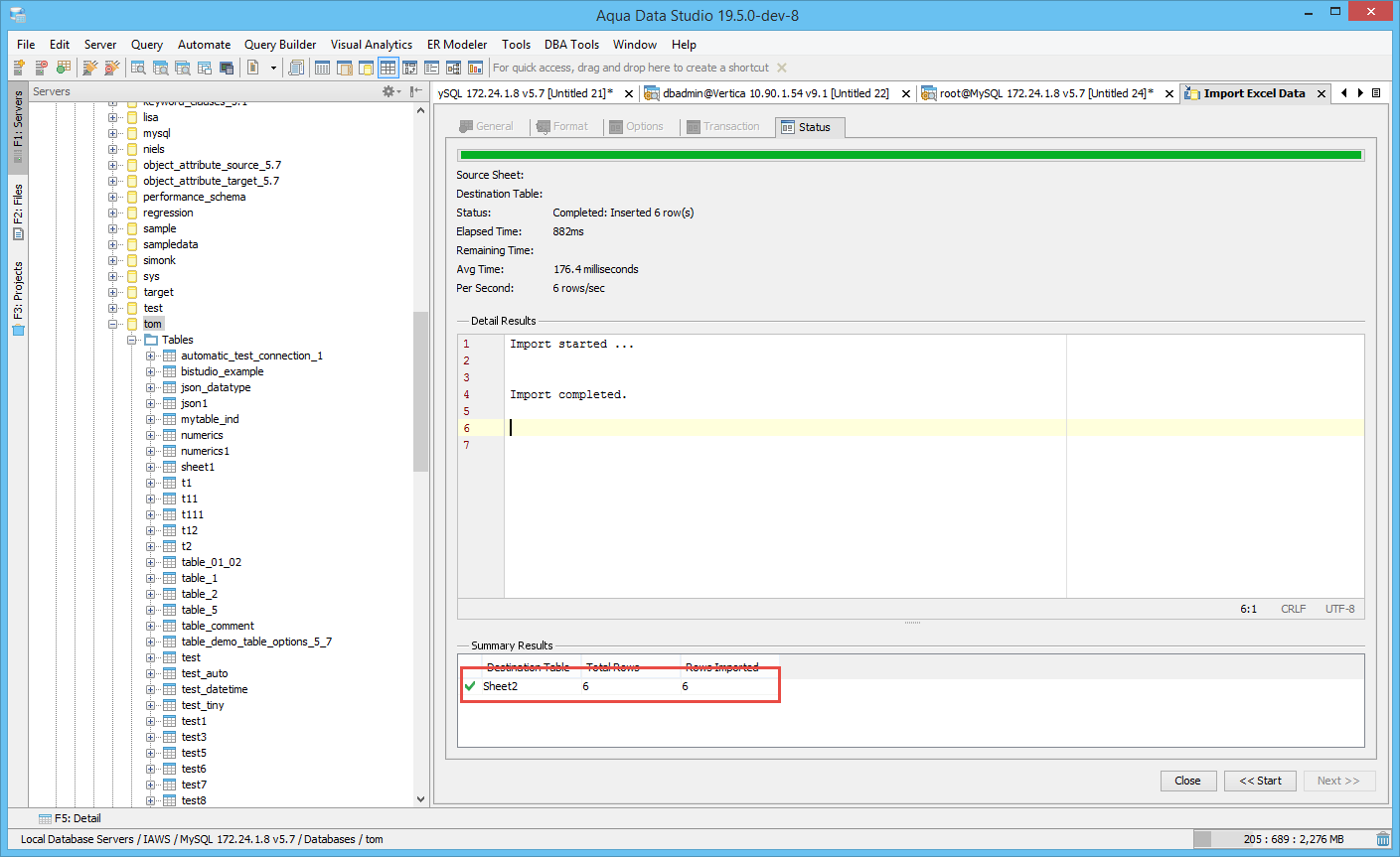Click the green checkmark in the Sheet2 row

coord(470,686)
